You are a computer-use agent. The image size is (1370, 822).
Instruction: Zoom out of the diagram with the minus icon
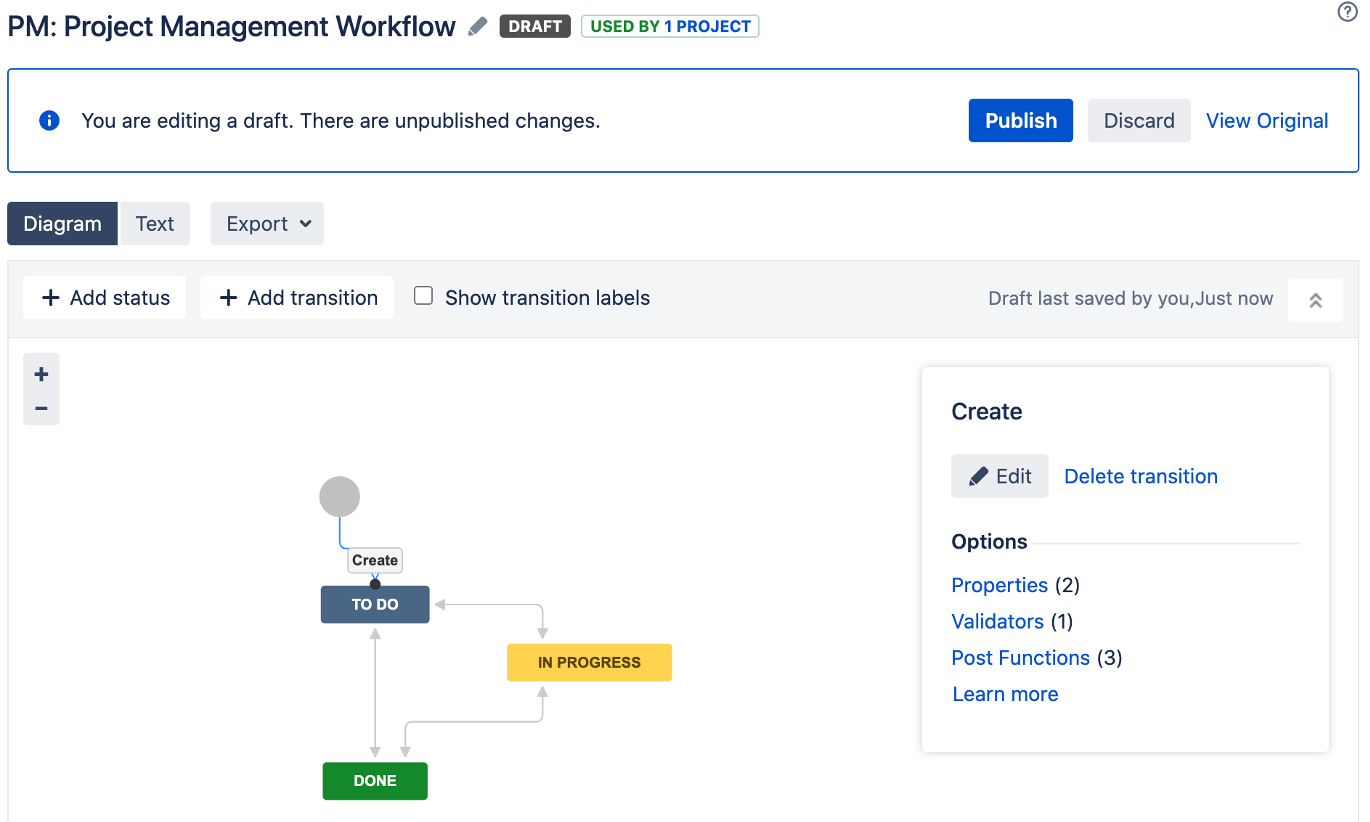(41, 407)
